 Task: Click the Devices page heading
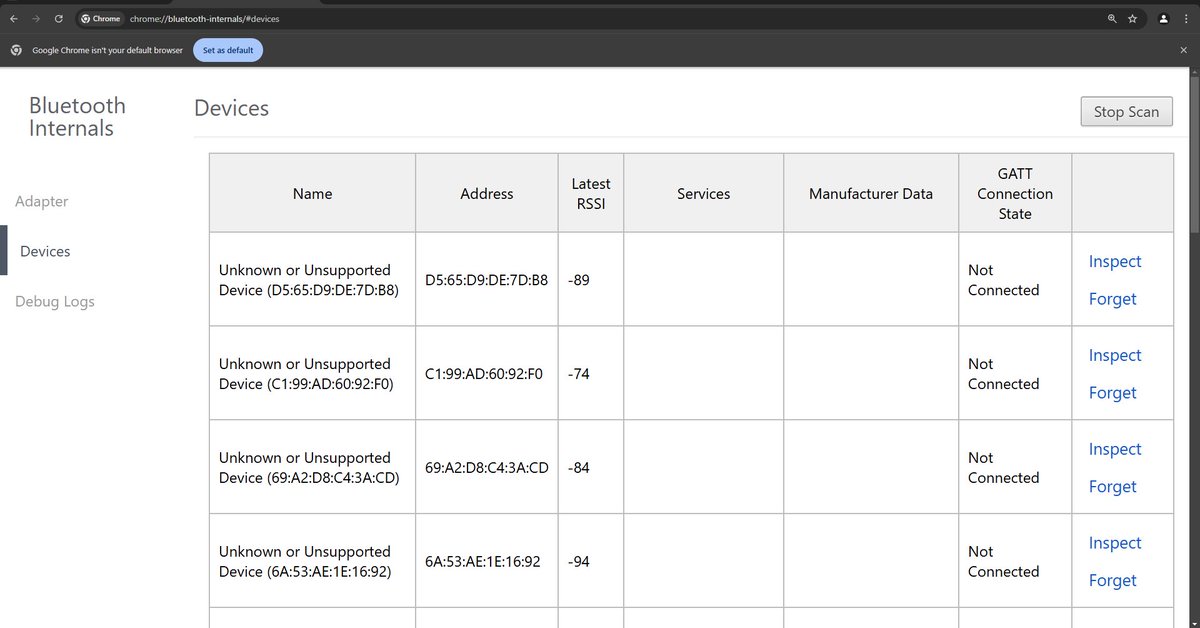click(x=231, y=108)
